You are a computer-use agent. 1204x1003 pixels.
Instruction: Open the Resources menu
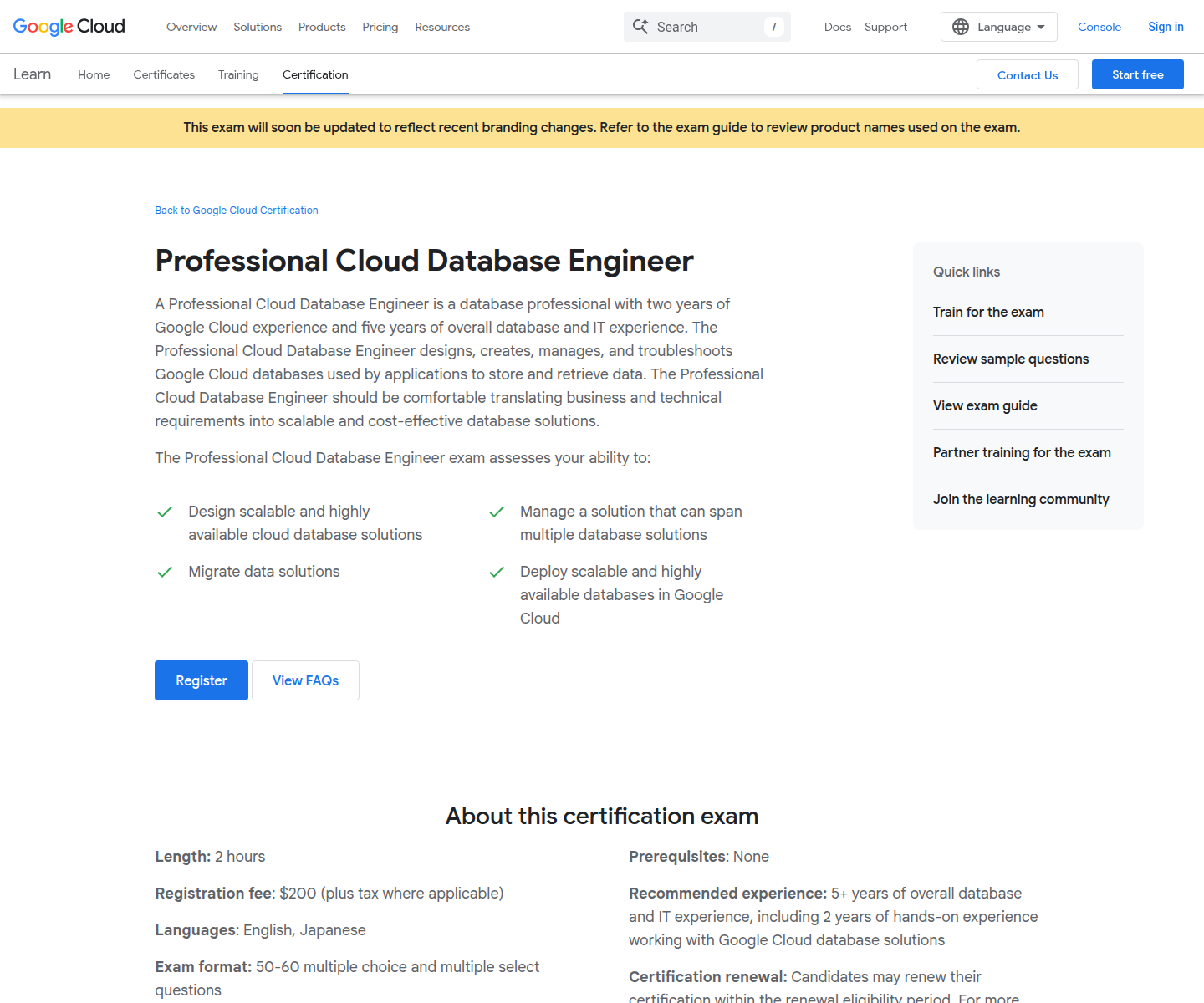point(442,27)
